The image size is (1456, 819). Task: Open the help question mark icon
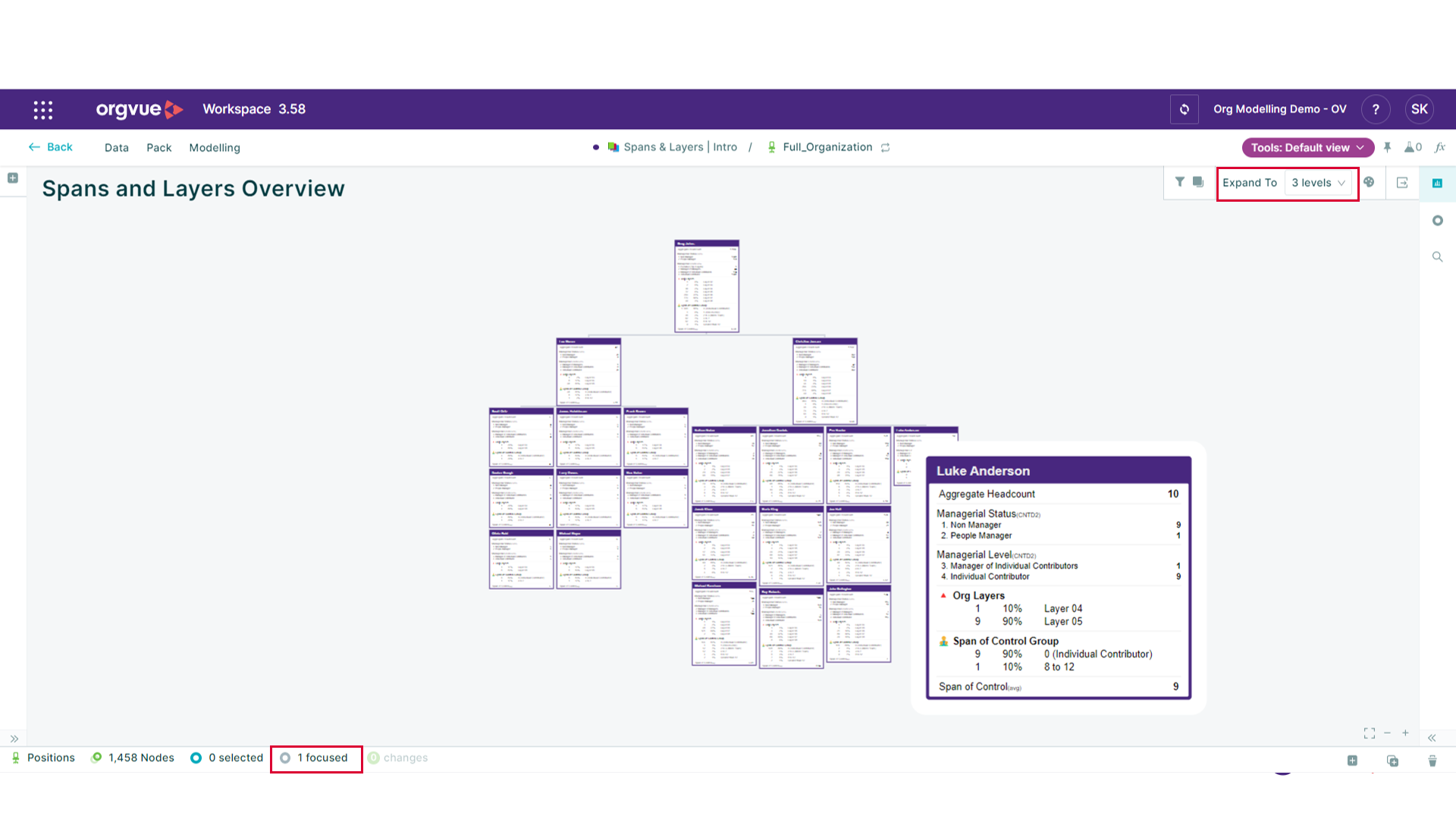pyautogui.click(x=1376, y=109)
